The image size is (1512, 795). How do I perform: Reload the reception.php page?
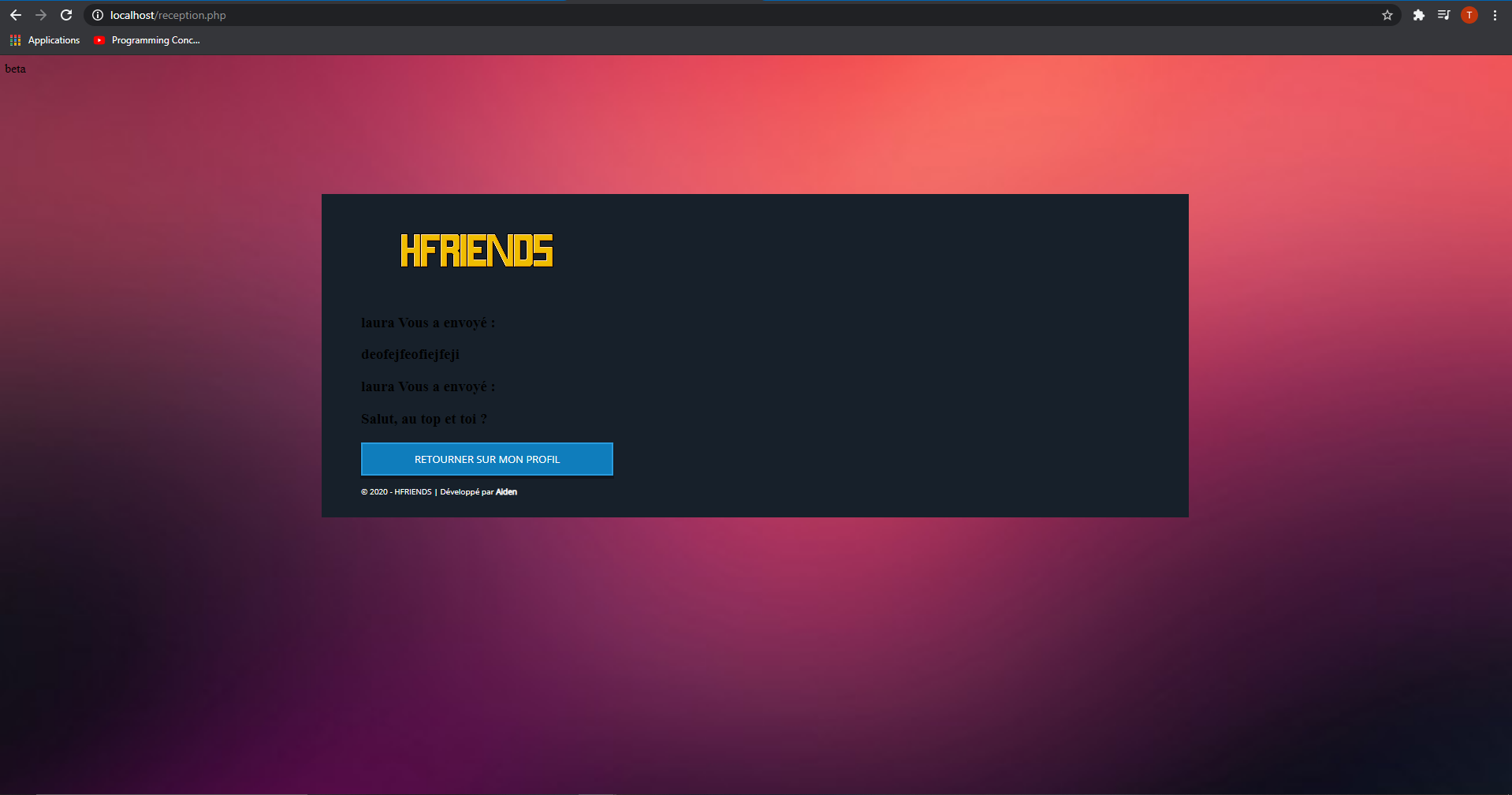[66, 15]
